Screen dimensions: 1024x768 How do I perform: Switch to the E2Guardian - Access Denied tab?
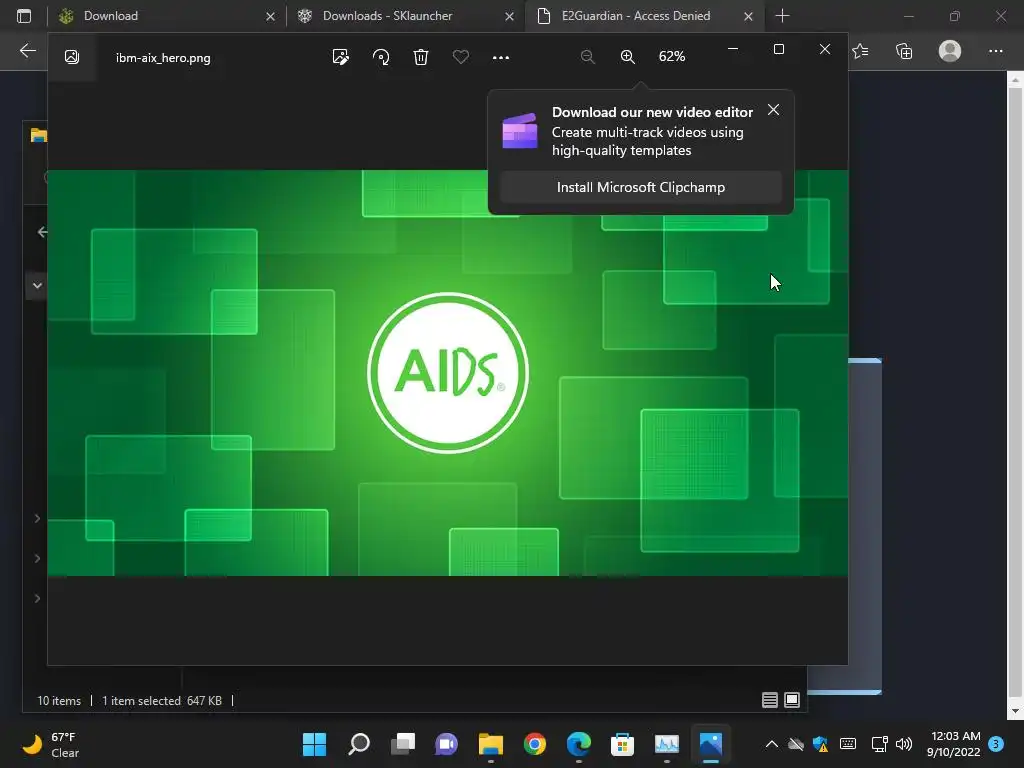point(645,16)
